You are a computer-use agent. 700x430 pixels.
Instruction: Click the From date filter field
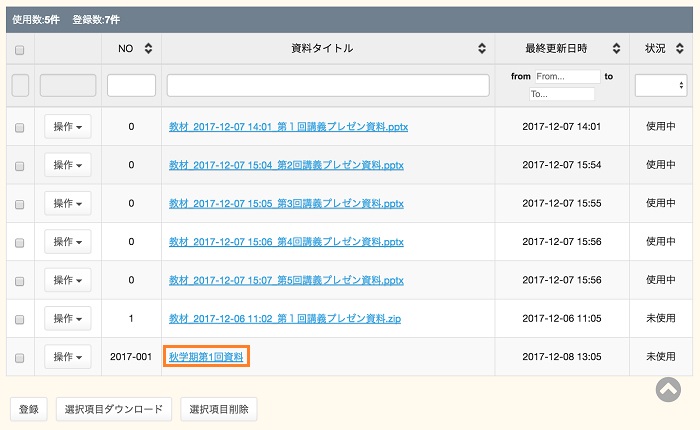tap(566, 76)
